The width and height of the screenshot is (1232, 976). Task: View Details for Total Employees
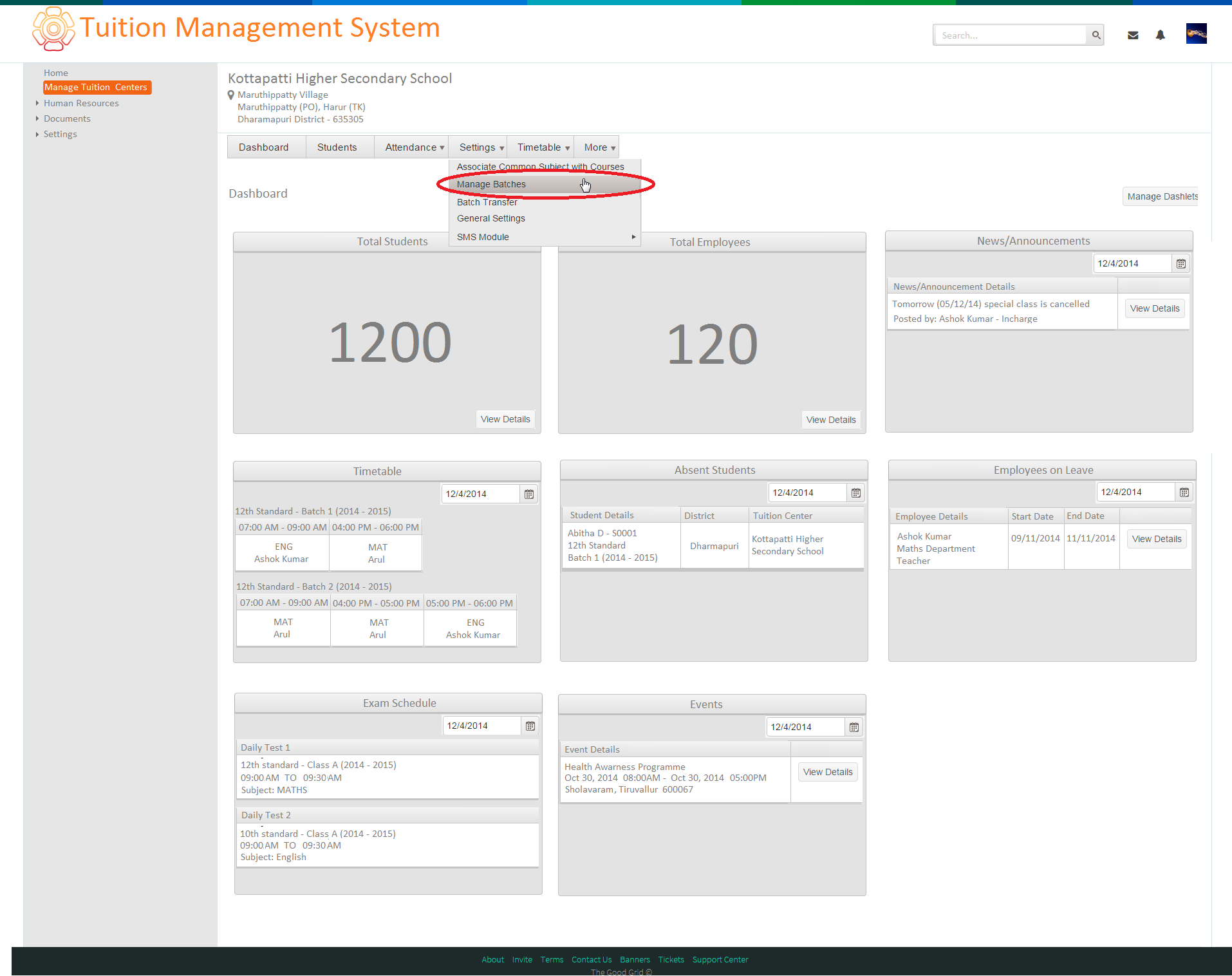point(831,420)
